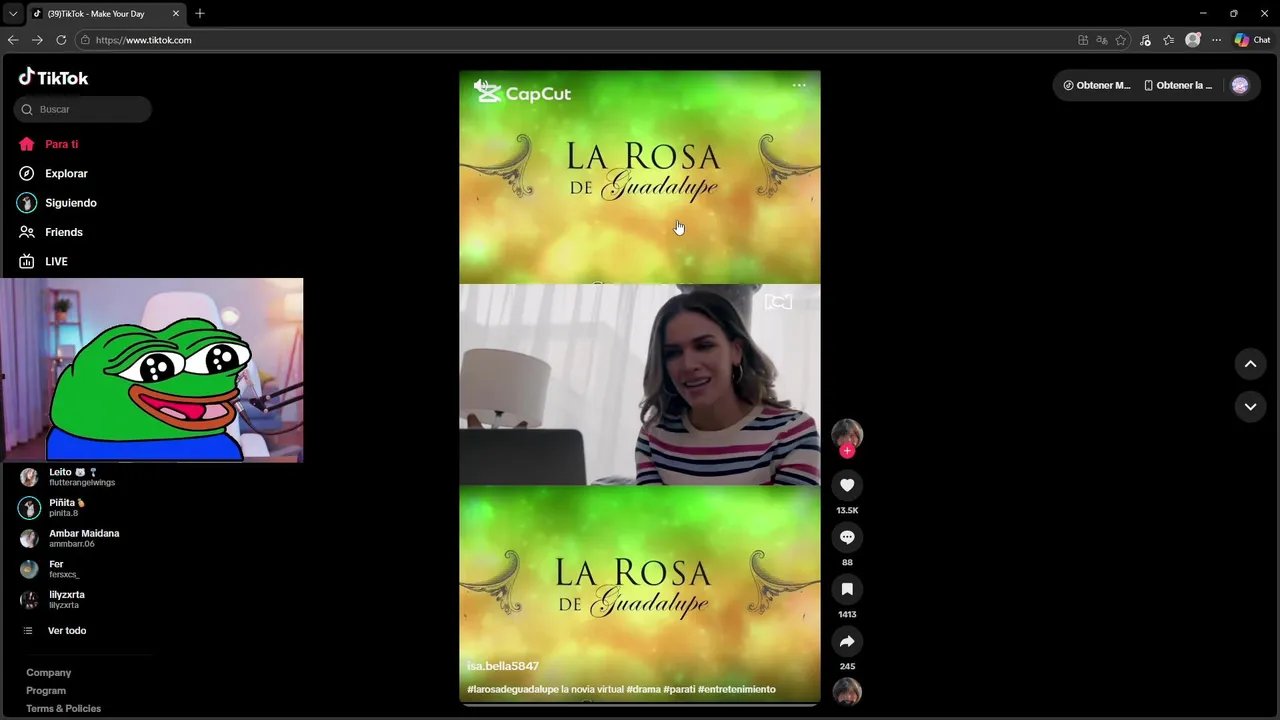Image resolution: width=1280 pixels, height=720 pixels.
Task: Follow creator with the red plus badge
Action: tap(847, 451)
